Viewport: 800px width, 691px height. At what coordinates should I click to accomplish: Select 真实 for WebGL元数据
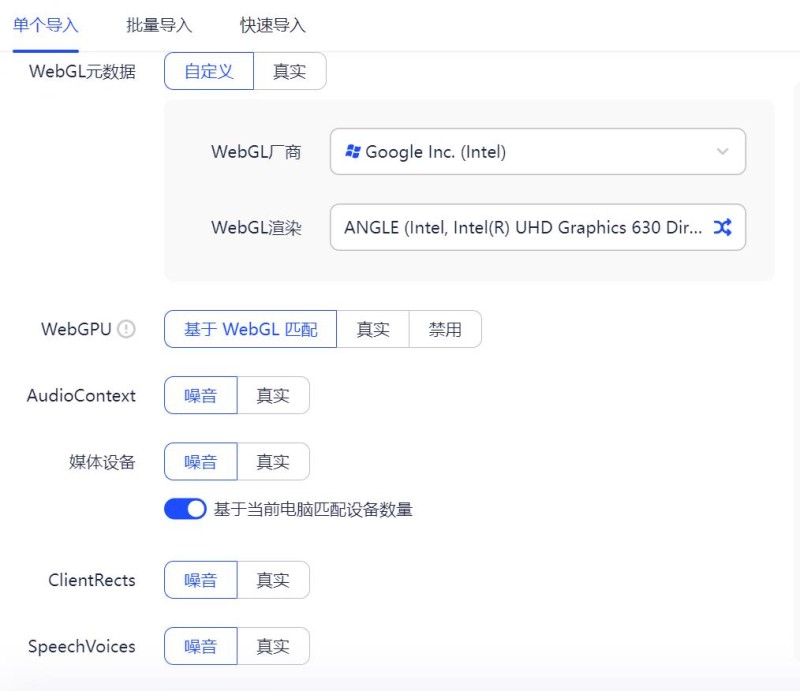(289, 71)
